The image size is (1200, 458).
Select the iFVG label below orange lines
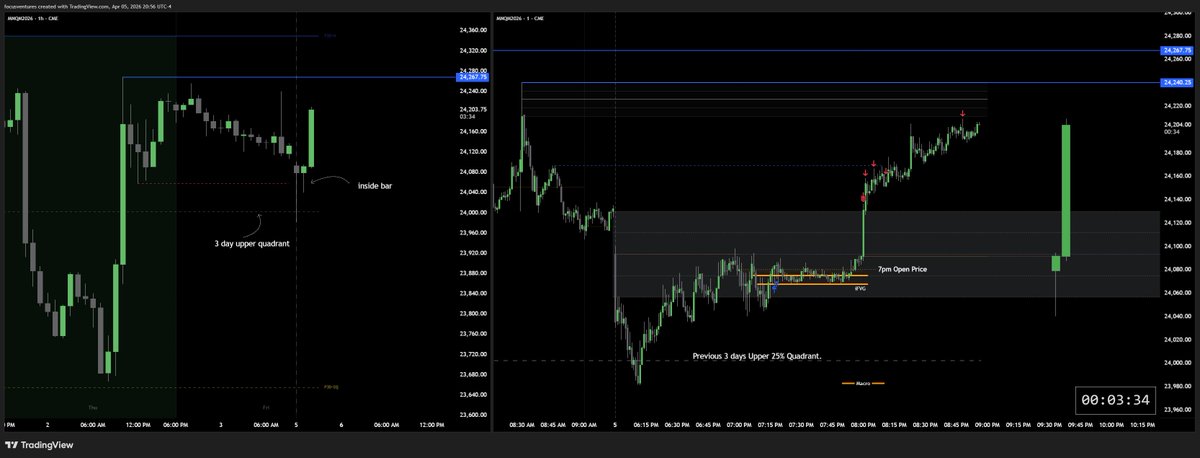[859, 288]
